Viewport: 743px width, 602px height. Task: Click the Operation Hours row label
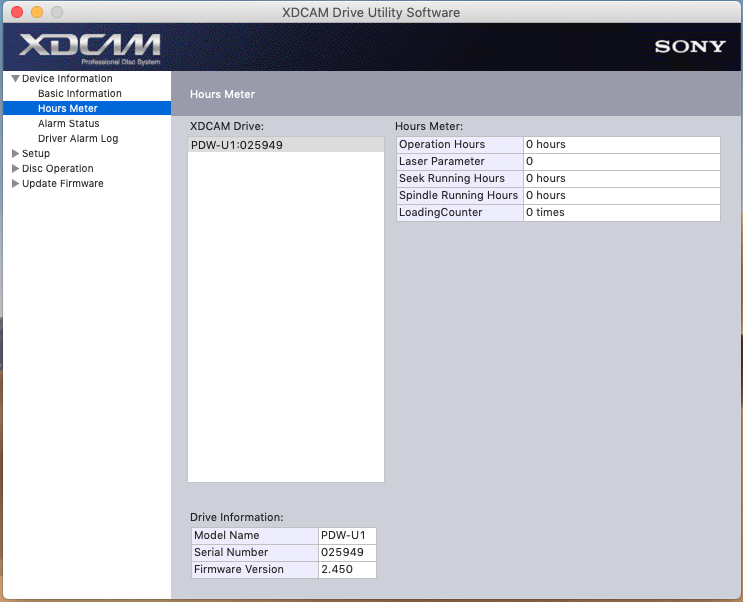[x=460, y=145]
